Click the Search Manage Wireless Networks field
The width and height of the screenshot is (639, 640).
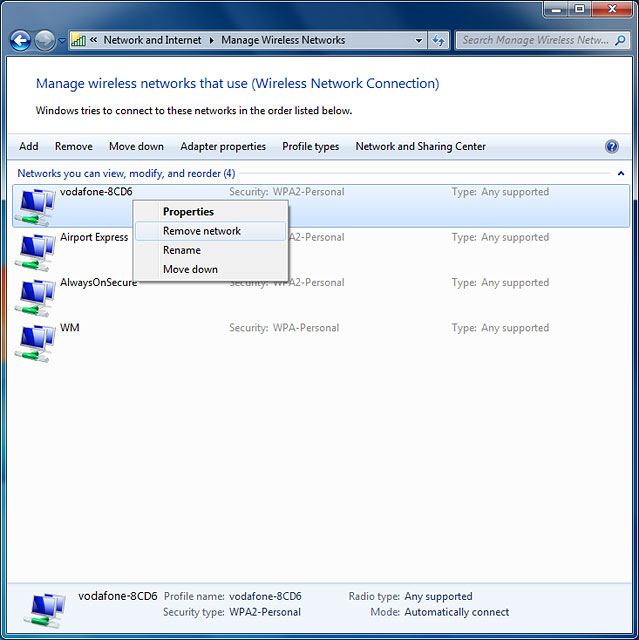point(535,41)
